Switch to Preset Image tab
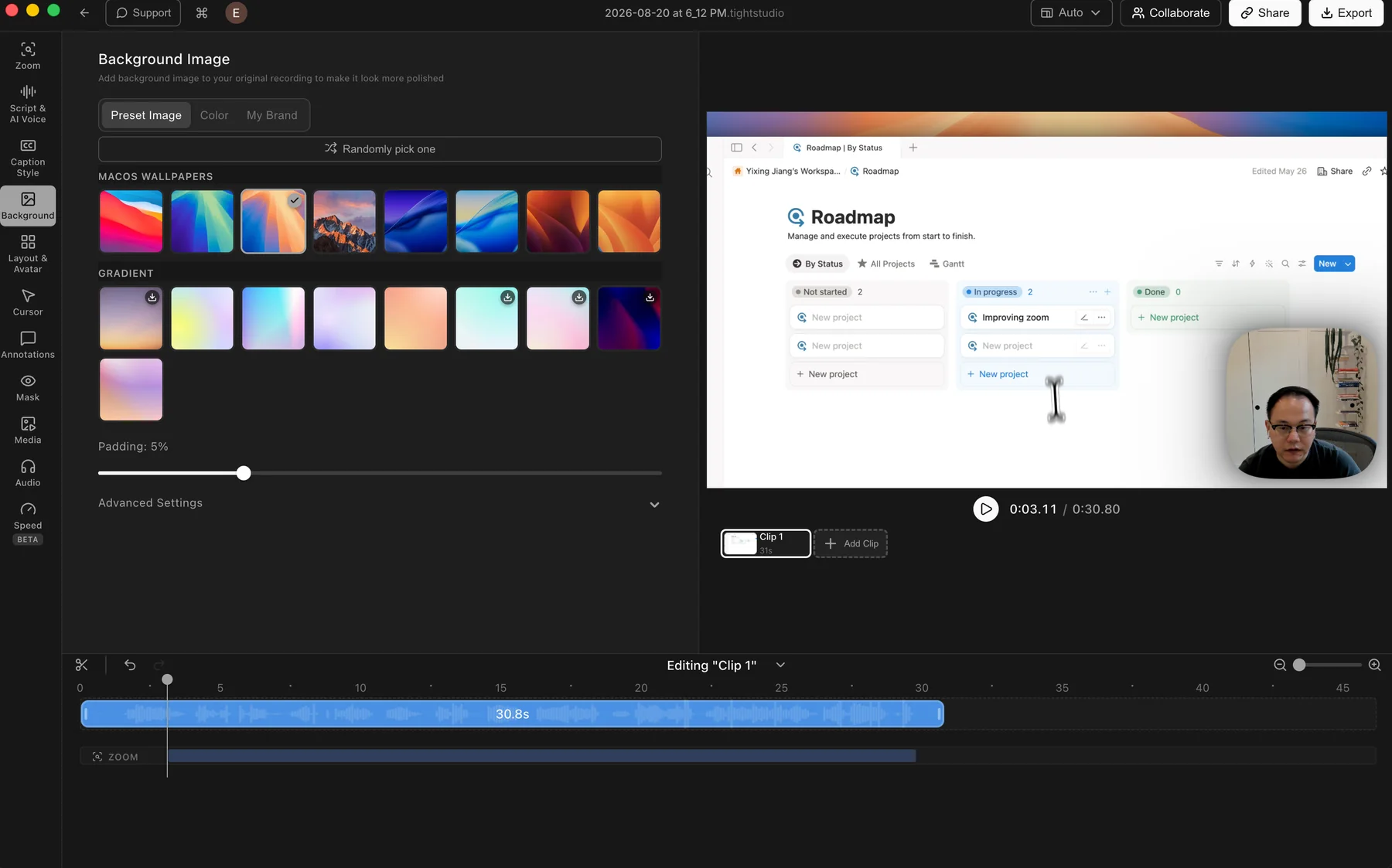Viewport: 1392px width, 868px height. tap(146, 115)
